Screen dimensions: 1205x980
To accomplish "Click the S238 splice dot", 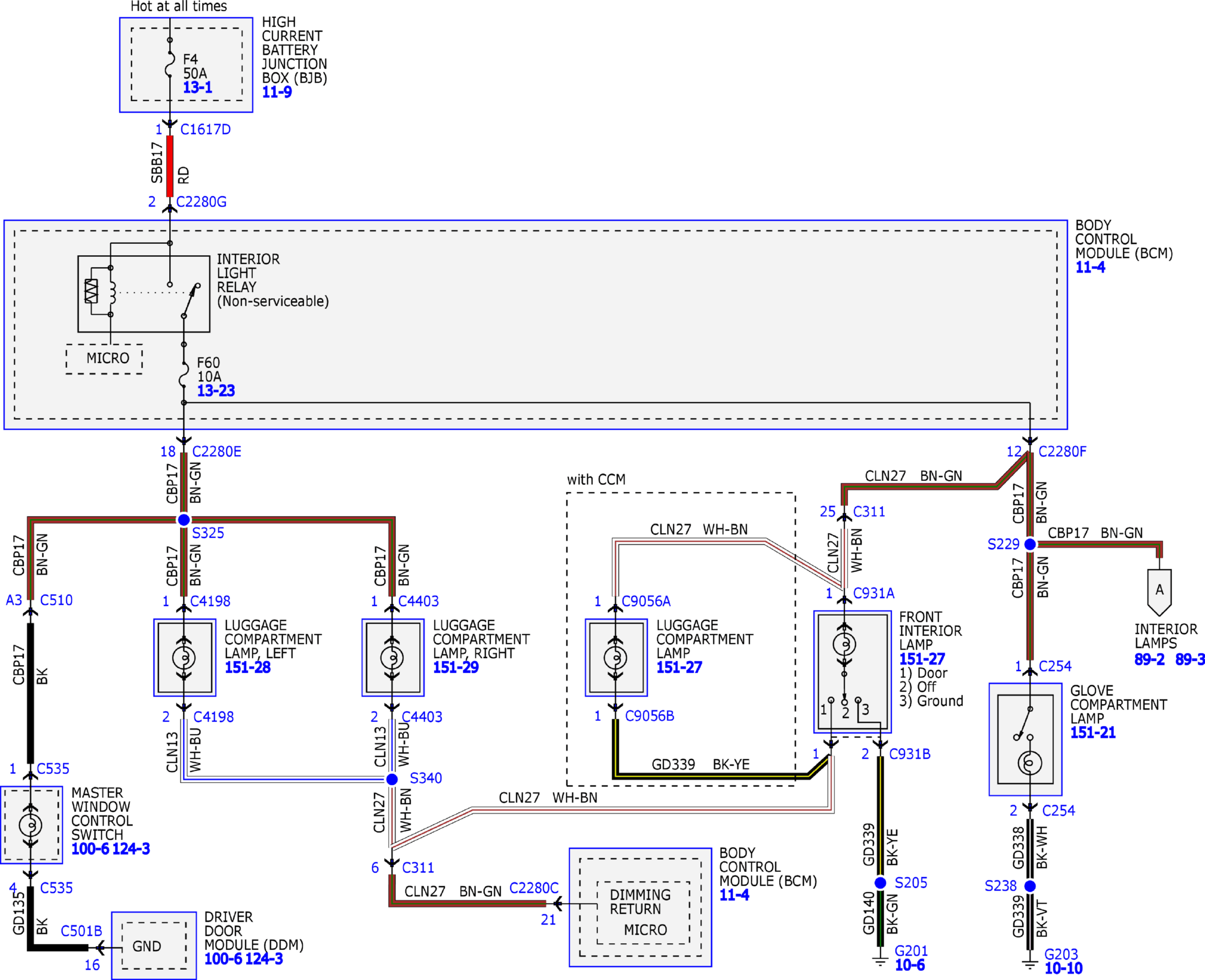I will click(x=1030, y=886).
